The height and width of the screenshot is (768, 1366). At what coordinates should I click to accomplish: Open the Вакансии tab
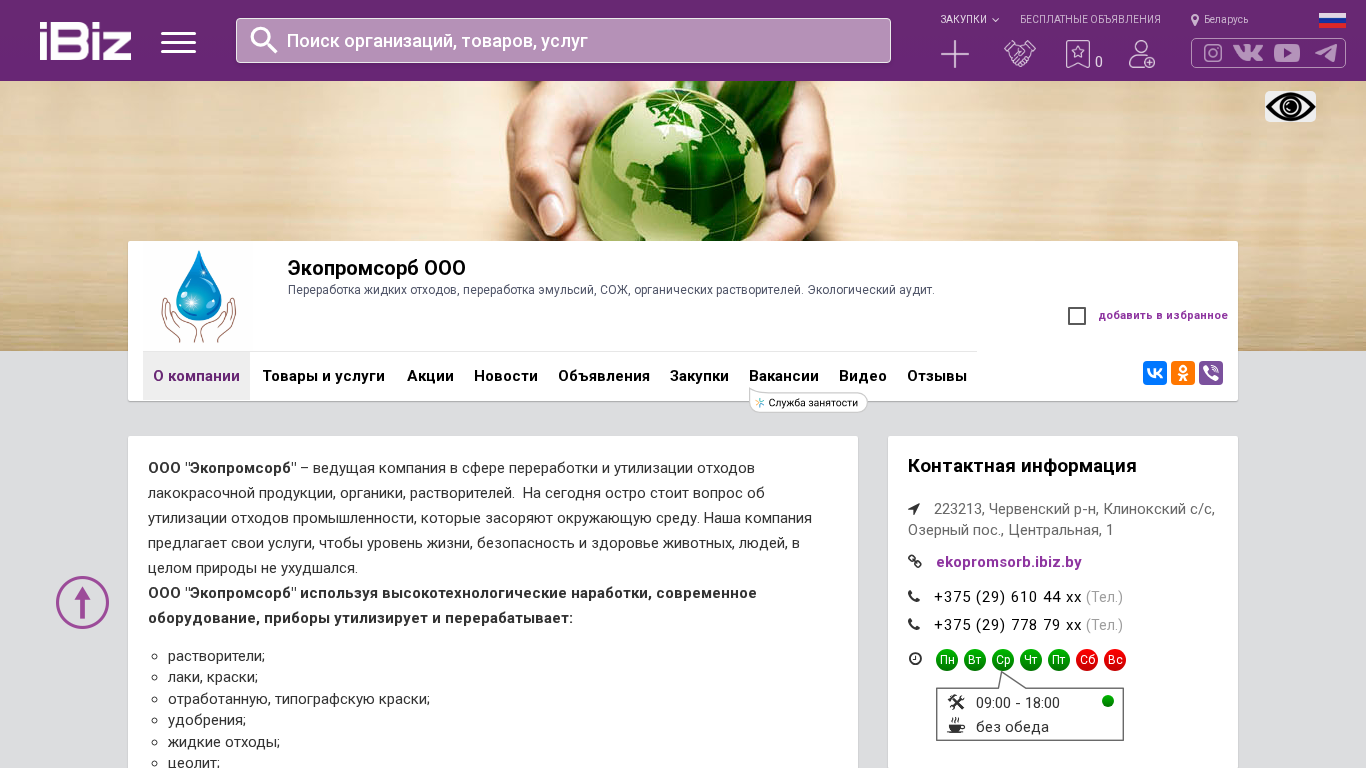point(784,376)
